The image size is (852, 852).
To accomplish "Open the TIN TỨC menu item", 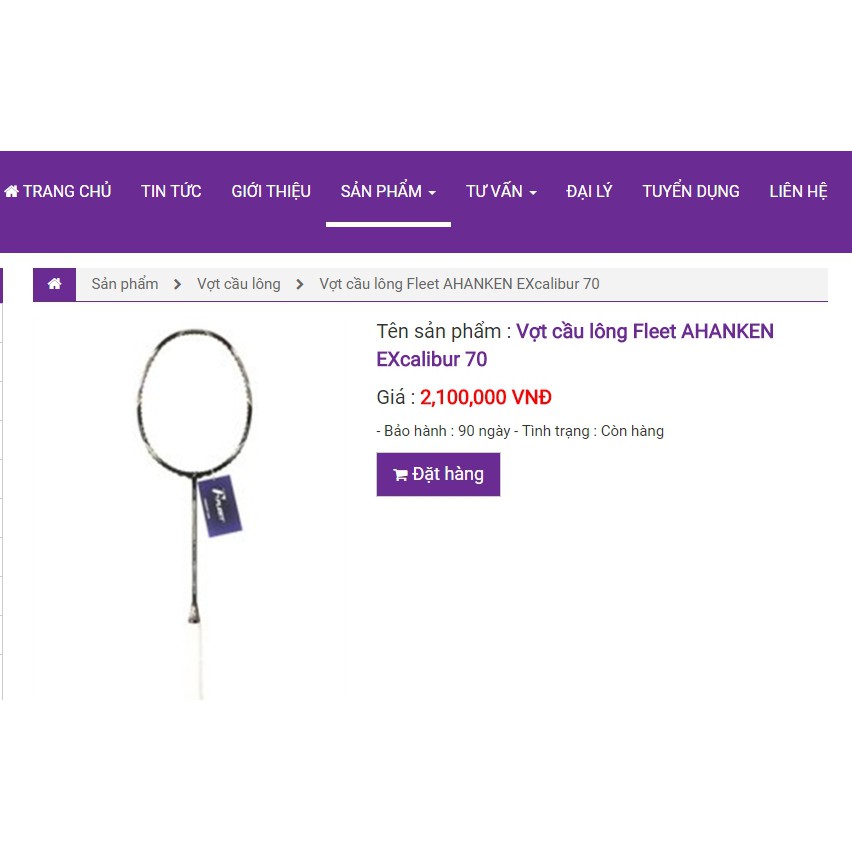I will click(171, 191).
